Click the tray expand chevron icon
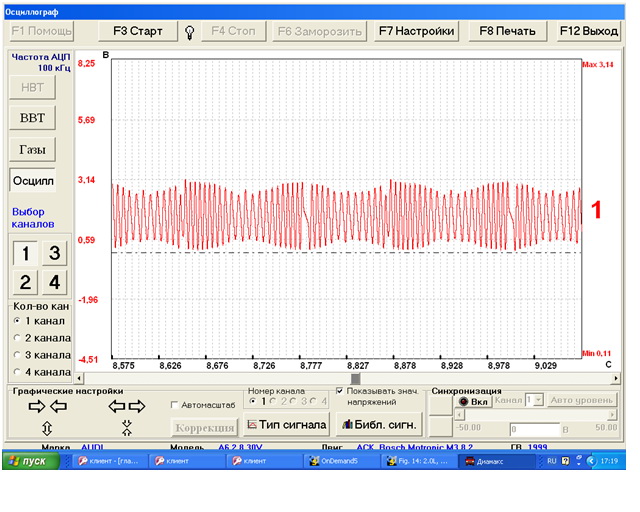 coord(591,461)
